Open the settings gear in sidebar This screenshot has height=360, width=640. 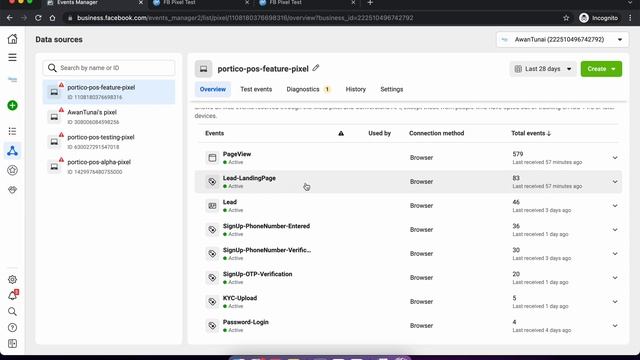[12, 280]
